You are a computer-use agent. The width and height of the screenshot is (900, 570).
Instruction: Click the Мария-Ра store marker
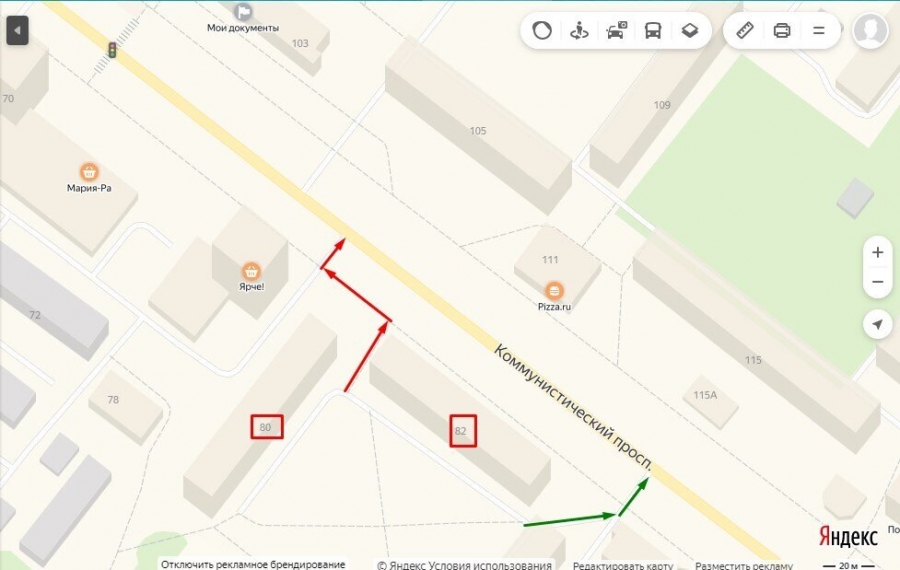(89, 172)
